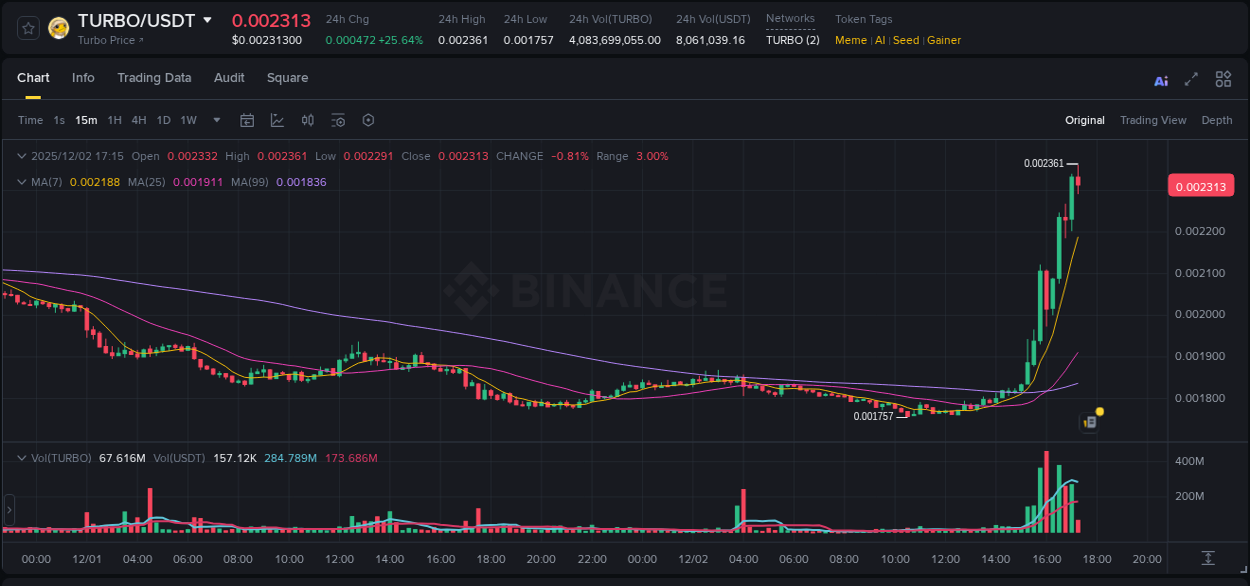This screenshot has width=1250, height=586.
Task: Click the Meme token tag link
Action: (x=851, y=40)
